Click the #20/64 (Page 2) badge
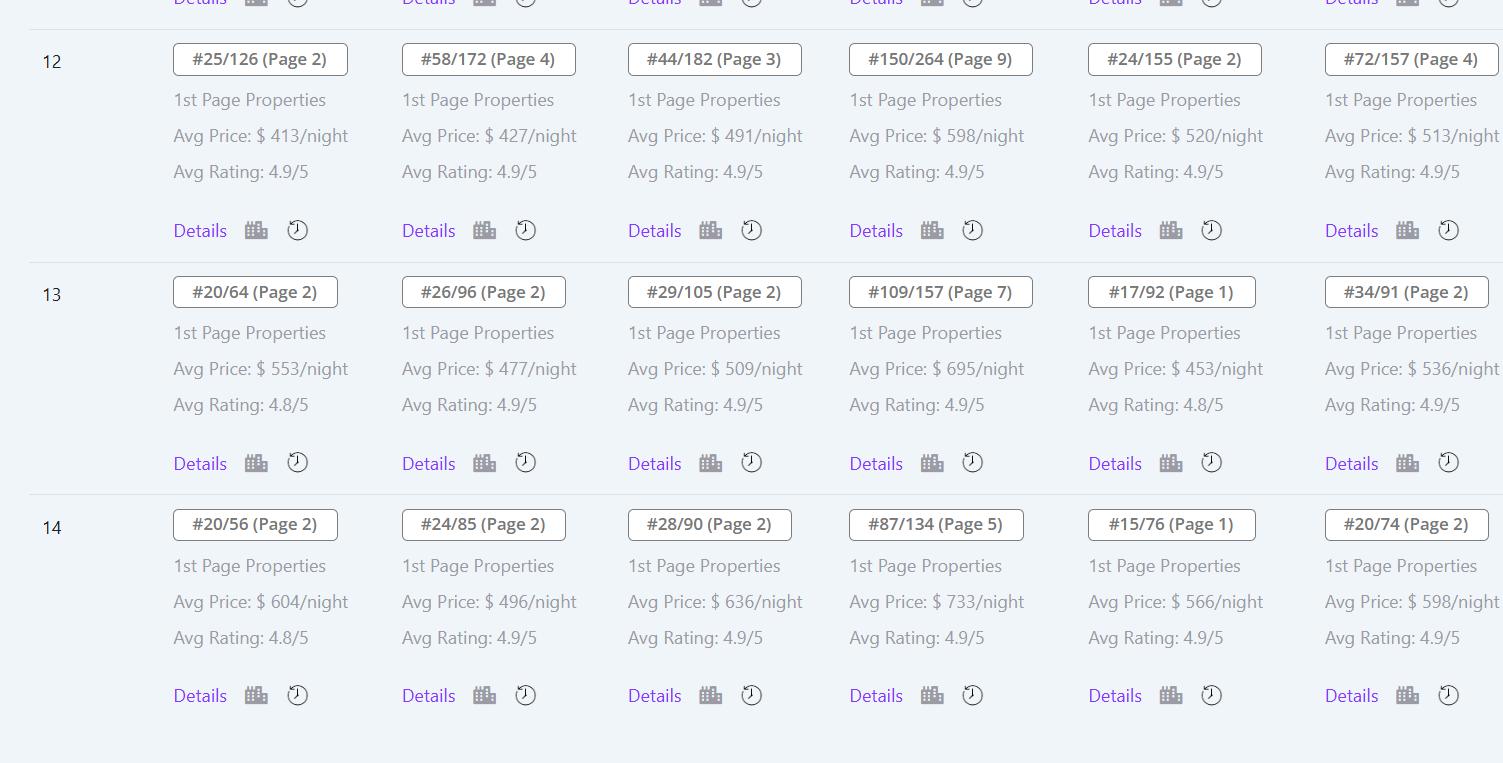This screenshot has width=1503, height=763. [255, 292]
